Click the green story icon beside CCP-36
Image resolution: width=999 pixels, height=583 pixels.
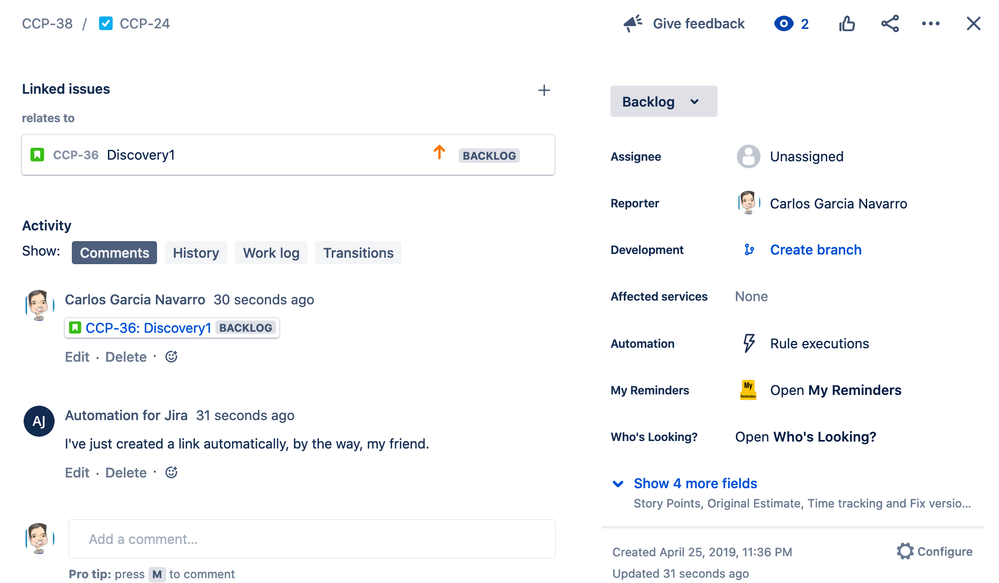point(38,155)
